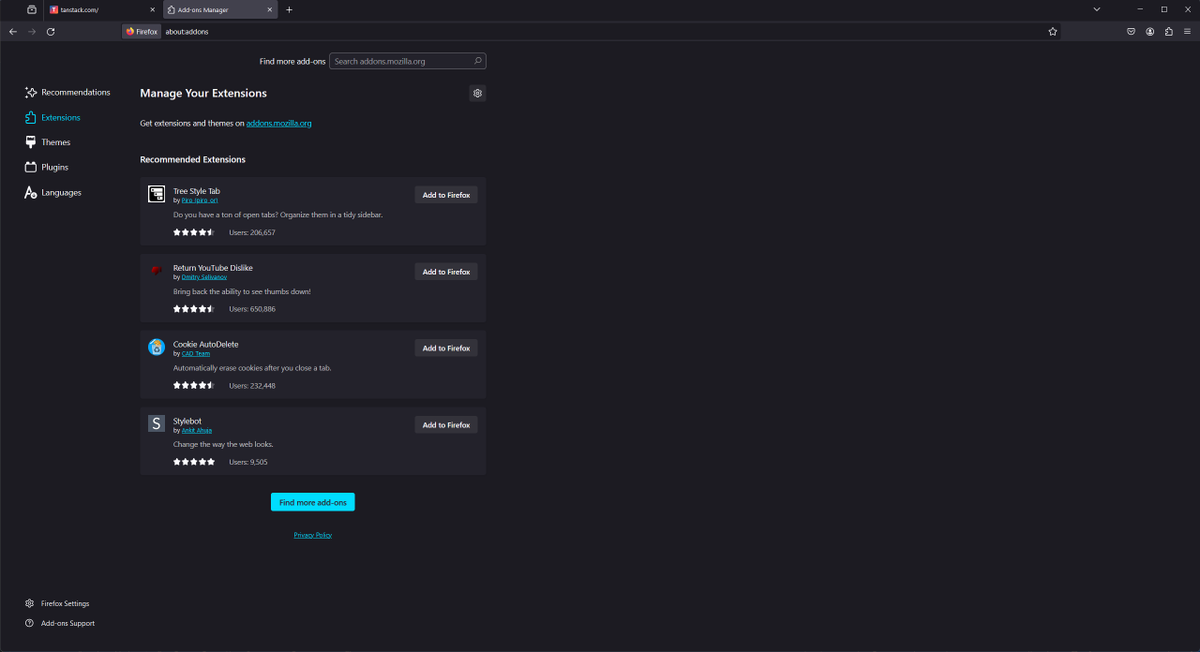This screenshot has width=1200, height=652.
Task: Open the Firefox account icon
Action: (1150, 31)
